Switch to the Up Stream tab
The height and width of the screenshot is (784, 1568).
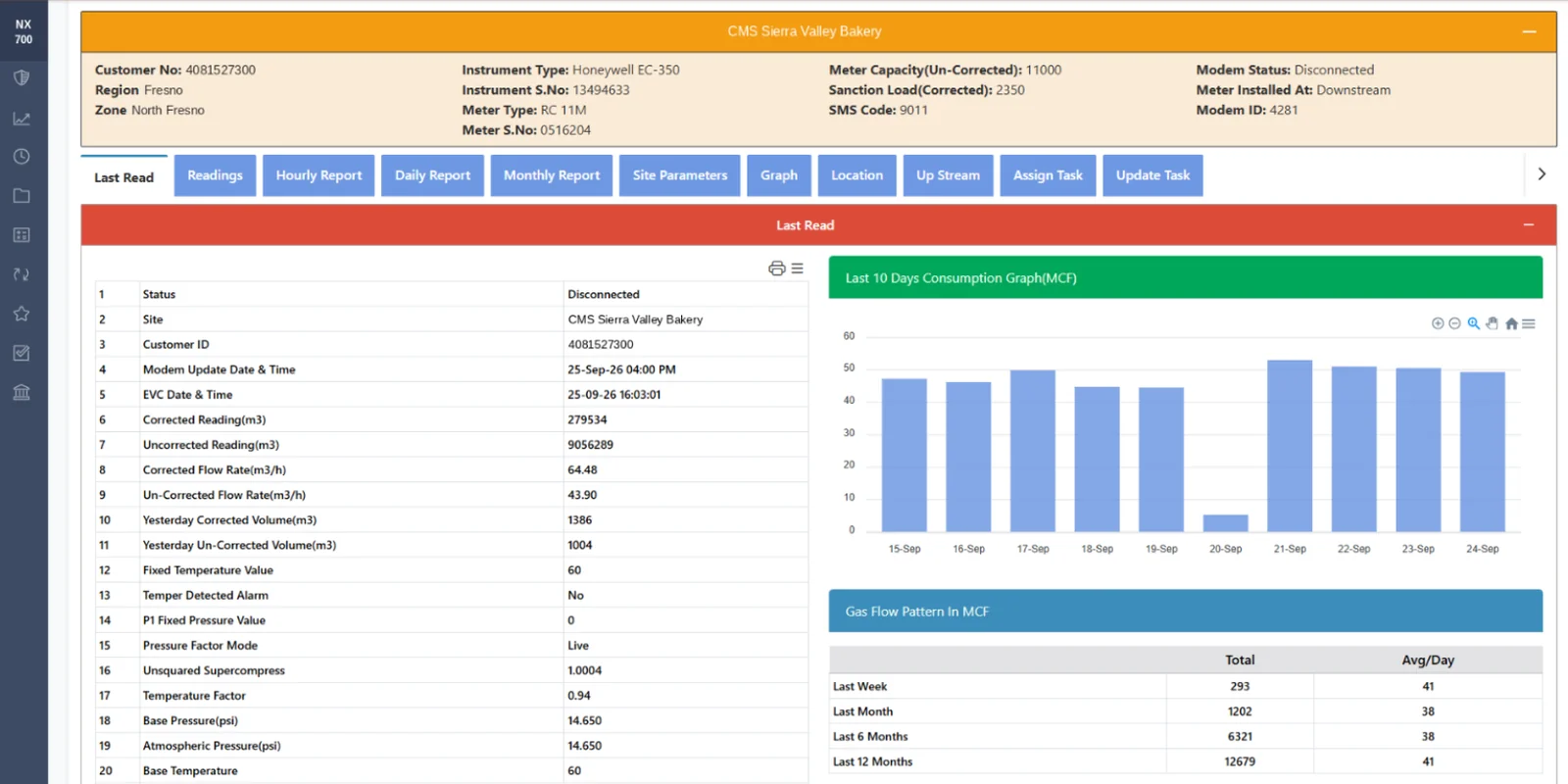point(949,175)
